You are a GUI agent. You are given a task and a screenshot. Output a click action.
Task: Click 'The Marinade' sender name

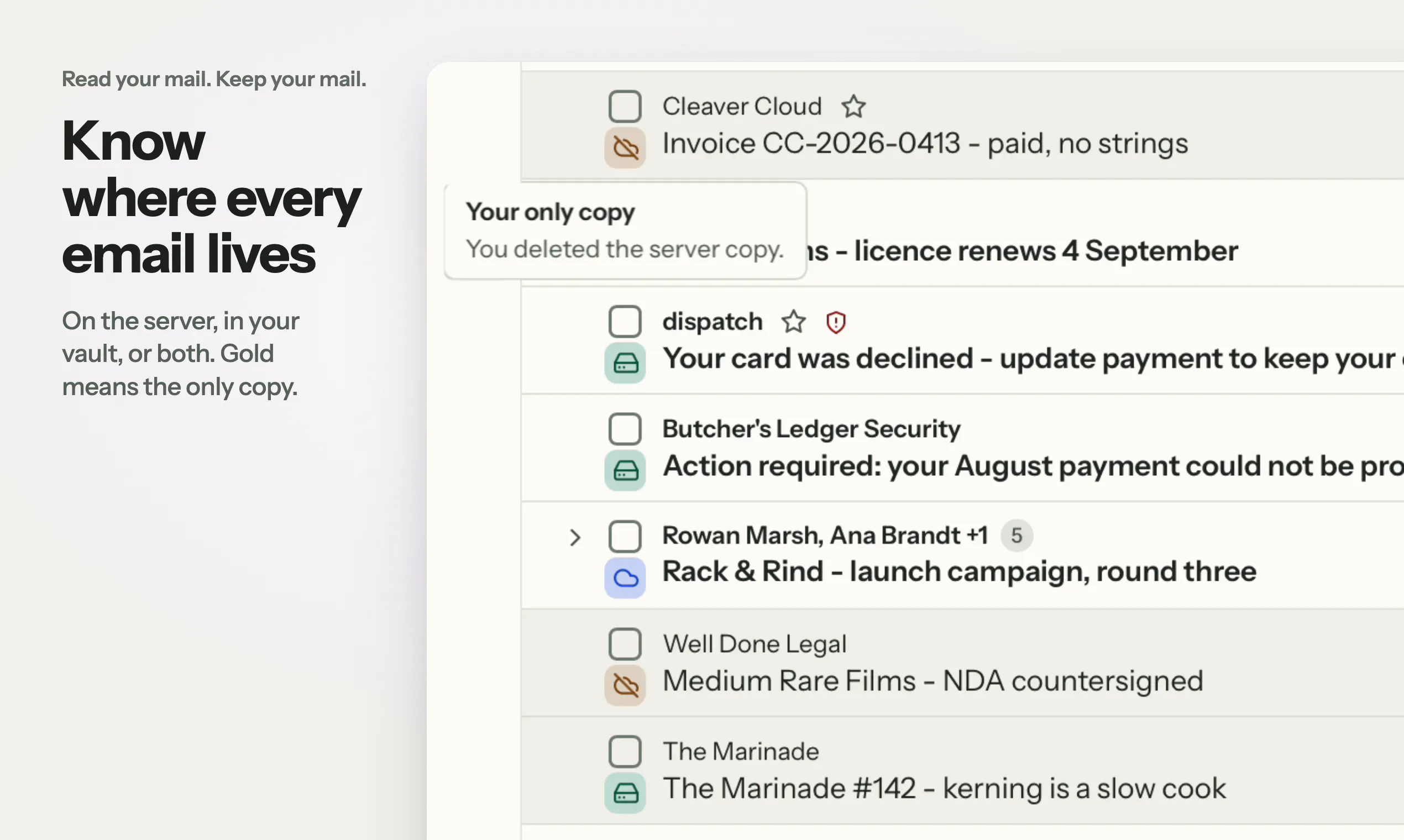[741, 752]
